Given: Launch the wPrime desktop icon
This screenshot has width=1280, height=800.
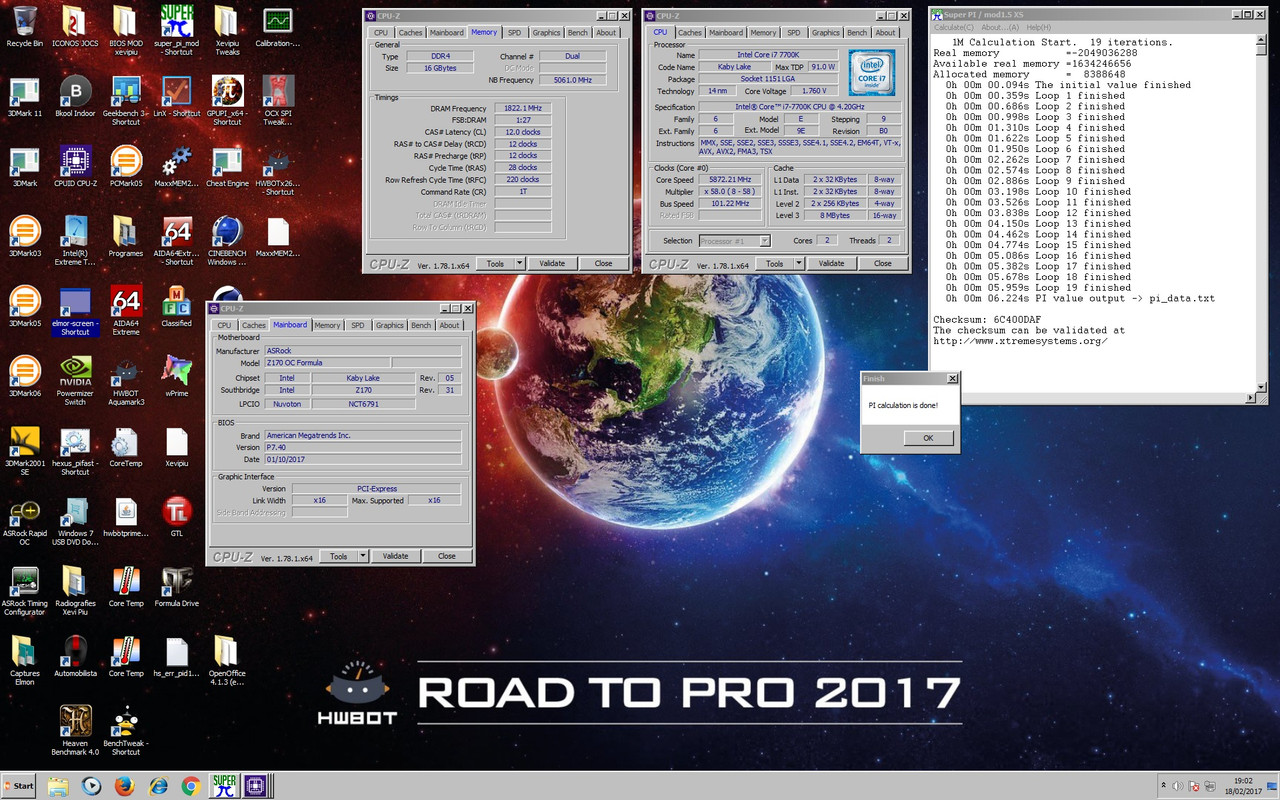Looking at the screenshot, I should pos(176,377).
